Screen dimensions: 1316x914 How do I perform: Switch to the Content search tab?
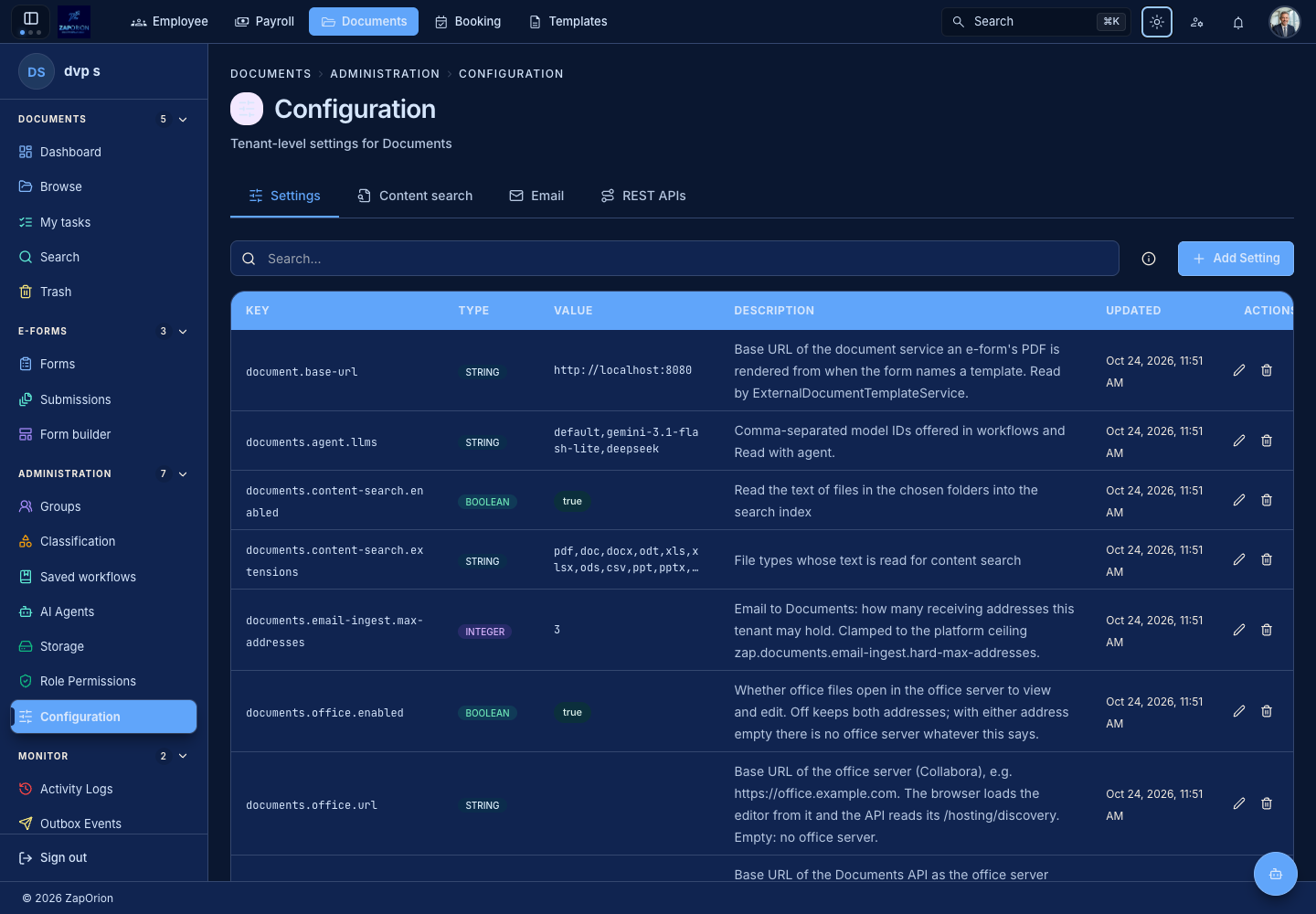(415, 196)
